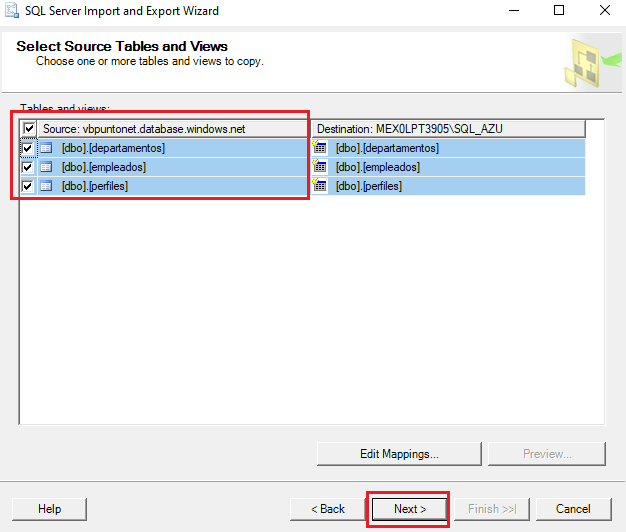Click source table icon for [dbo].[perfiles]

(x=46, y=186)
